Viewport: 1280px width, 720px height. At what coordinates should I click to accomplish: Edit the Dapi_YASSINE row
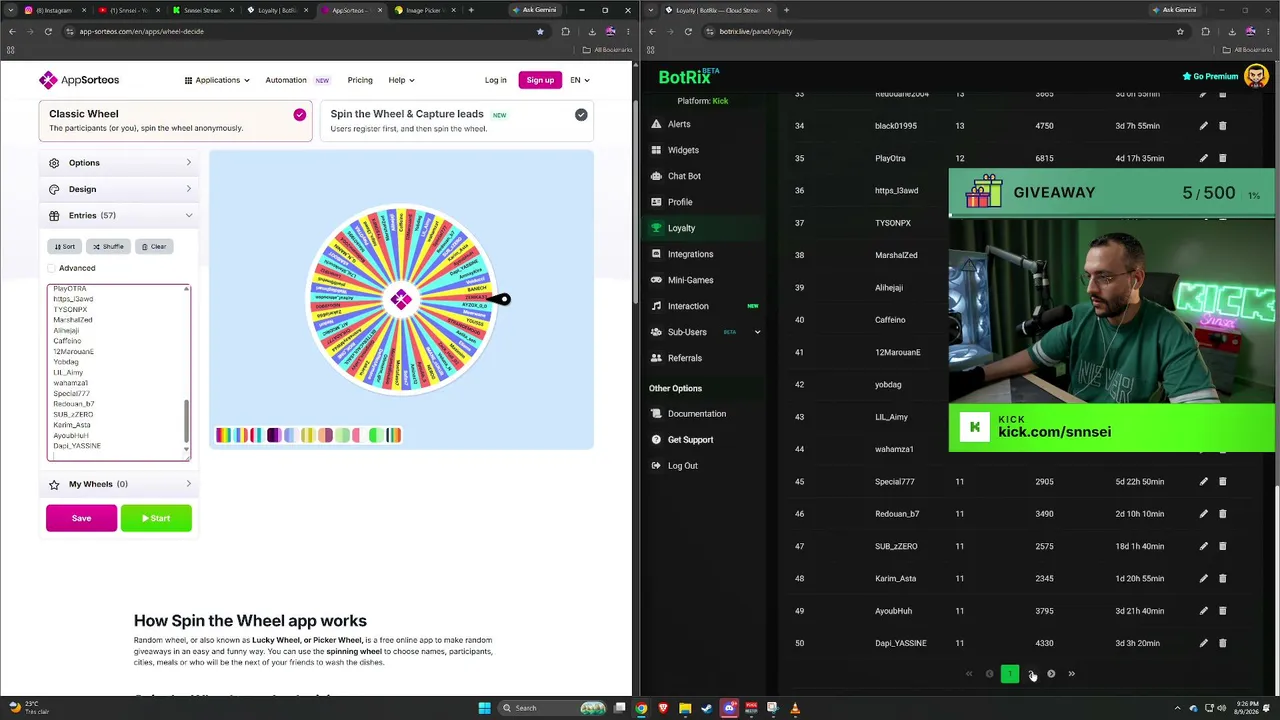(1203, 643)
